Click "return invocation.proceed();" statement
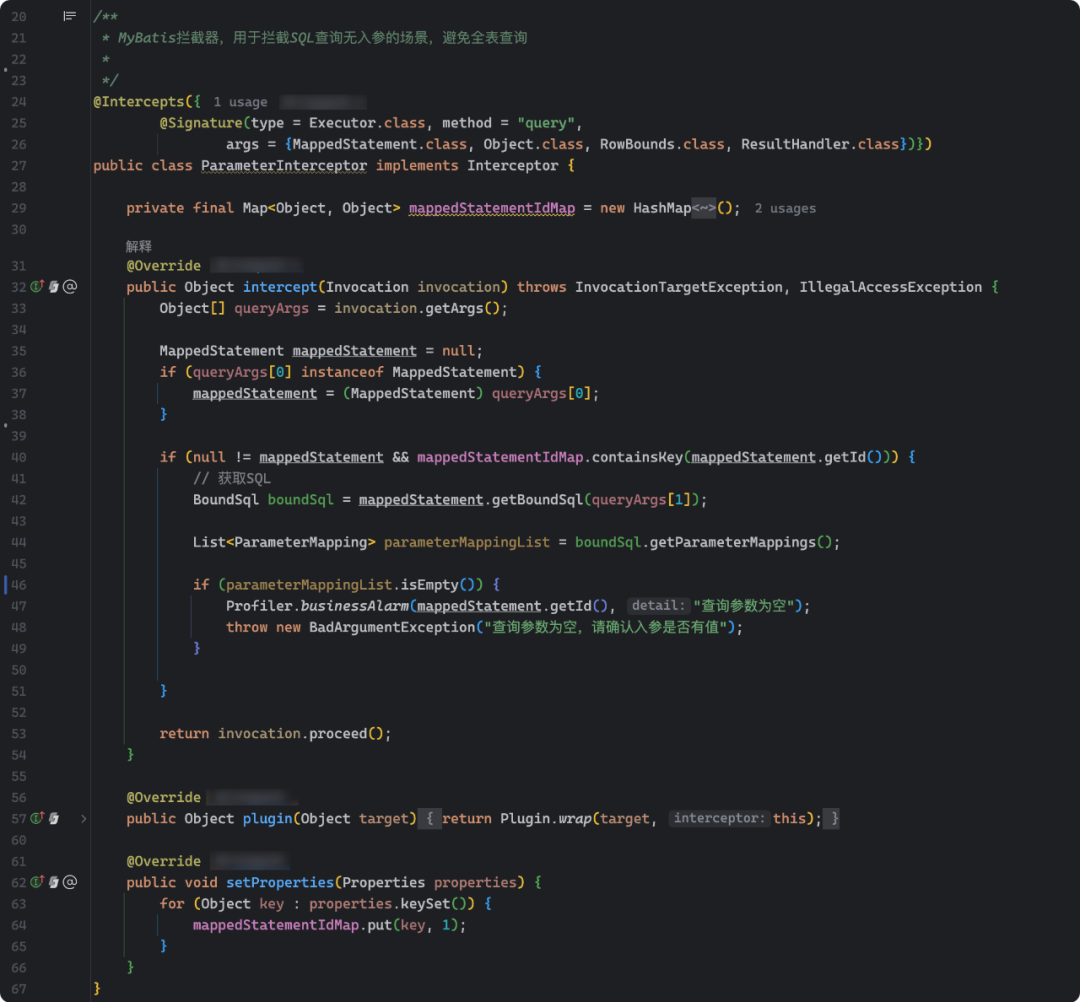The height and width of the screenshot is (1002, 1080). point(276,733)
